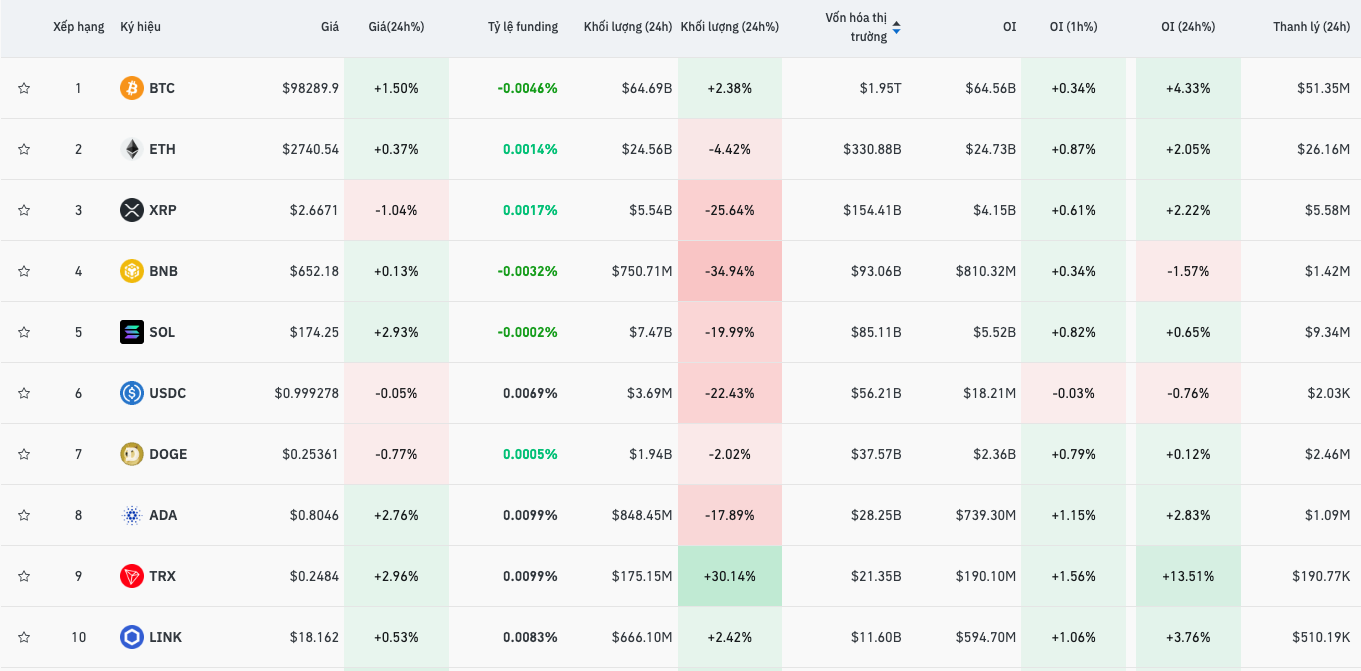Image resolution: width=1361 pixels, height=671 pixels.
Task: Toggle favorite star for XRP row
Action: tap(24, 211)
